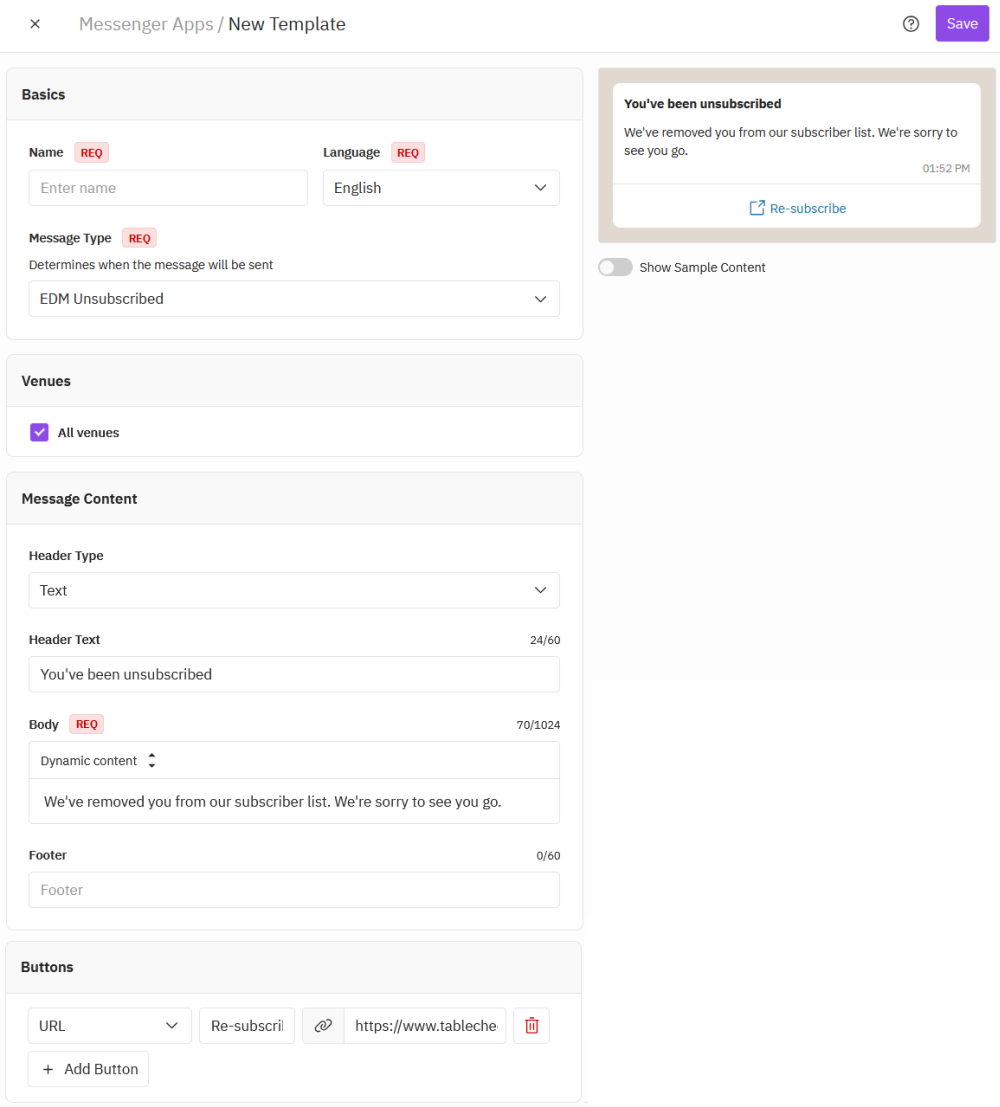Click the Header Text input field

pos(294,674)
